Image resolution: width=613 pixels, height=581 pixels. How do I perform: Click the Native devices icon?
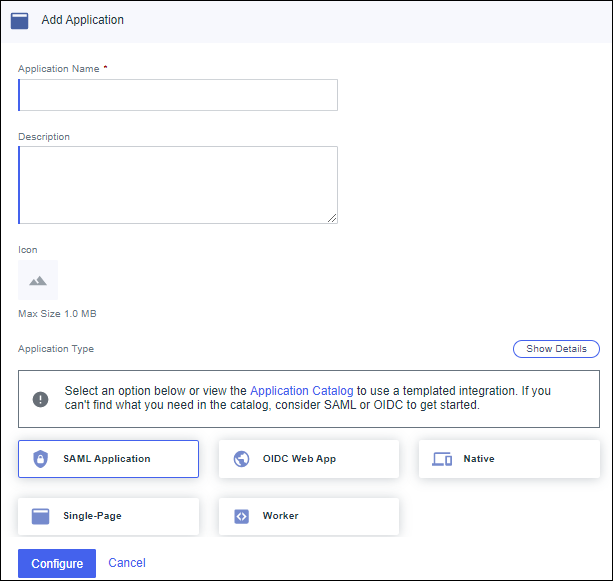(442, 459)
